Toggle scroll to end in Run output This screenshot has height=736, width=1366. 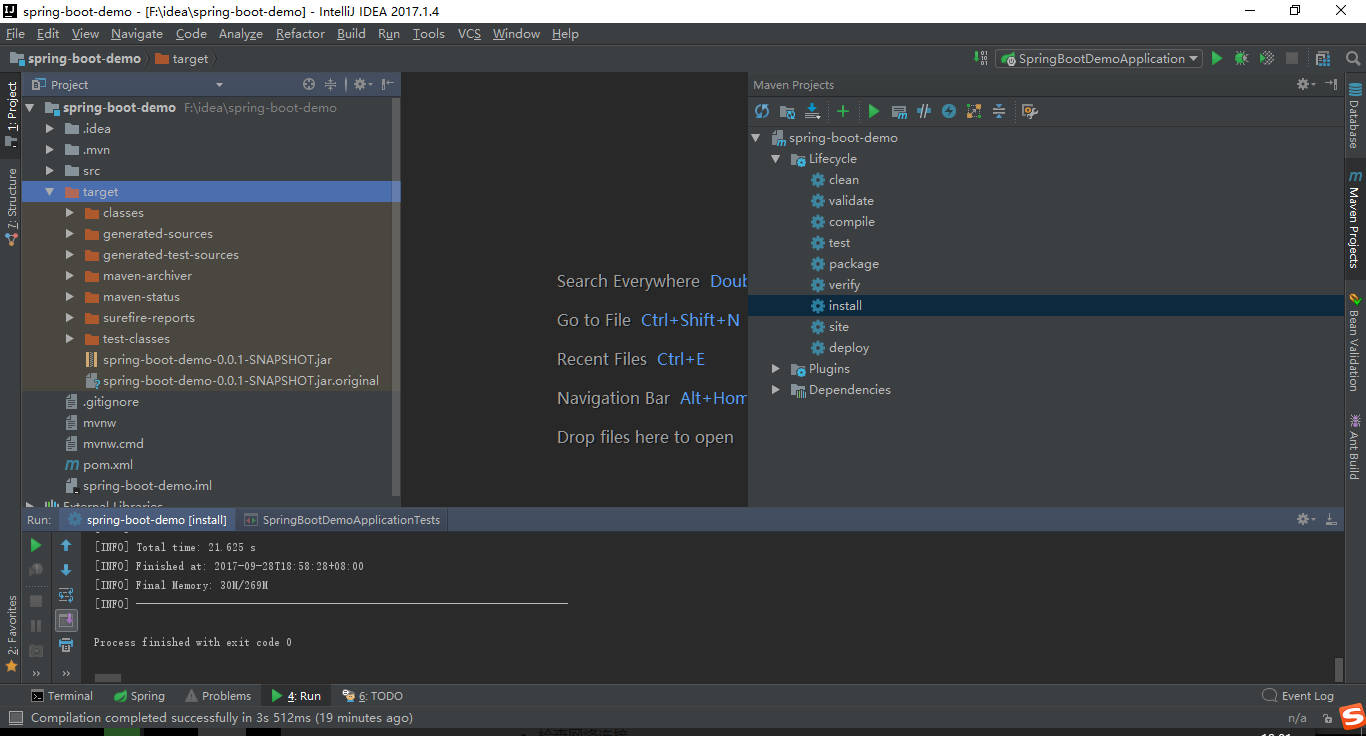pyautogui.click(x=67, y=619)
